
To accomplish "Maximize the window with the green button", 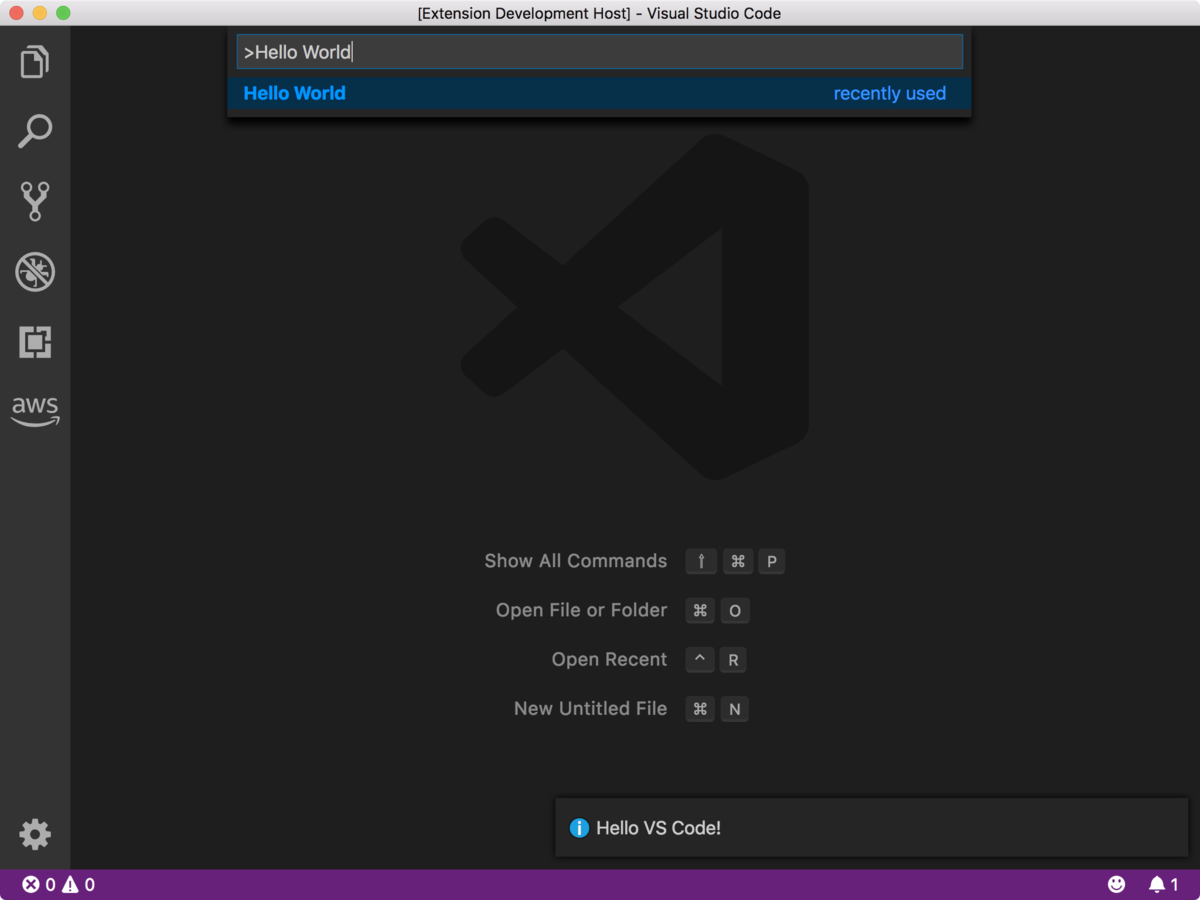I will pyautogui.click(x=63, y=13).
